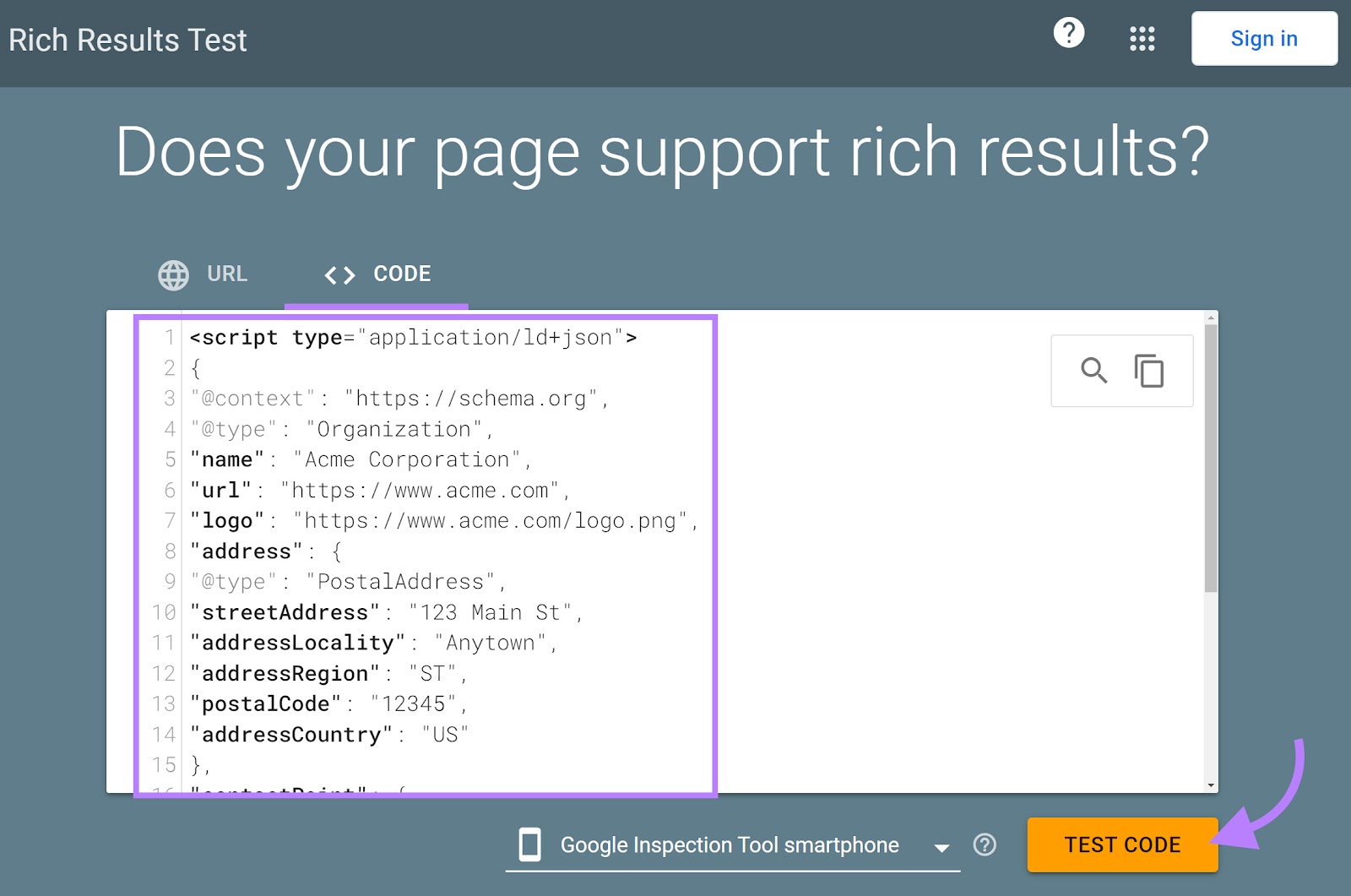Screen dimensions: 1351x896
Task: Click the help question mark in the header
Action: pyautogui.click(x=1070, y=35)
